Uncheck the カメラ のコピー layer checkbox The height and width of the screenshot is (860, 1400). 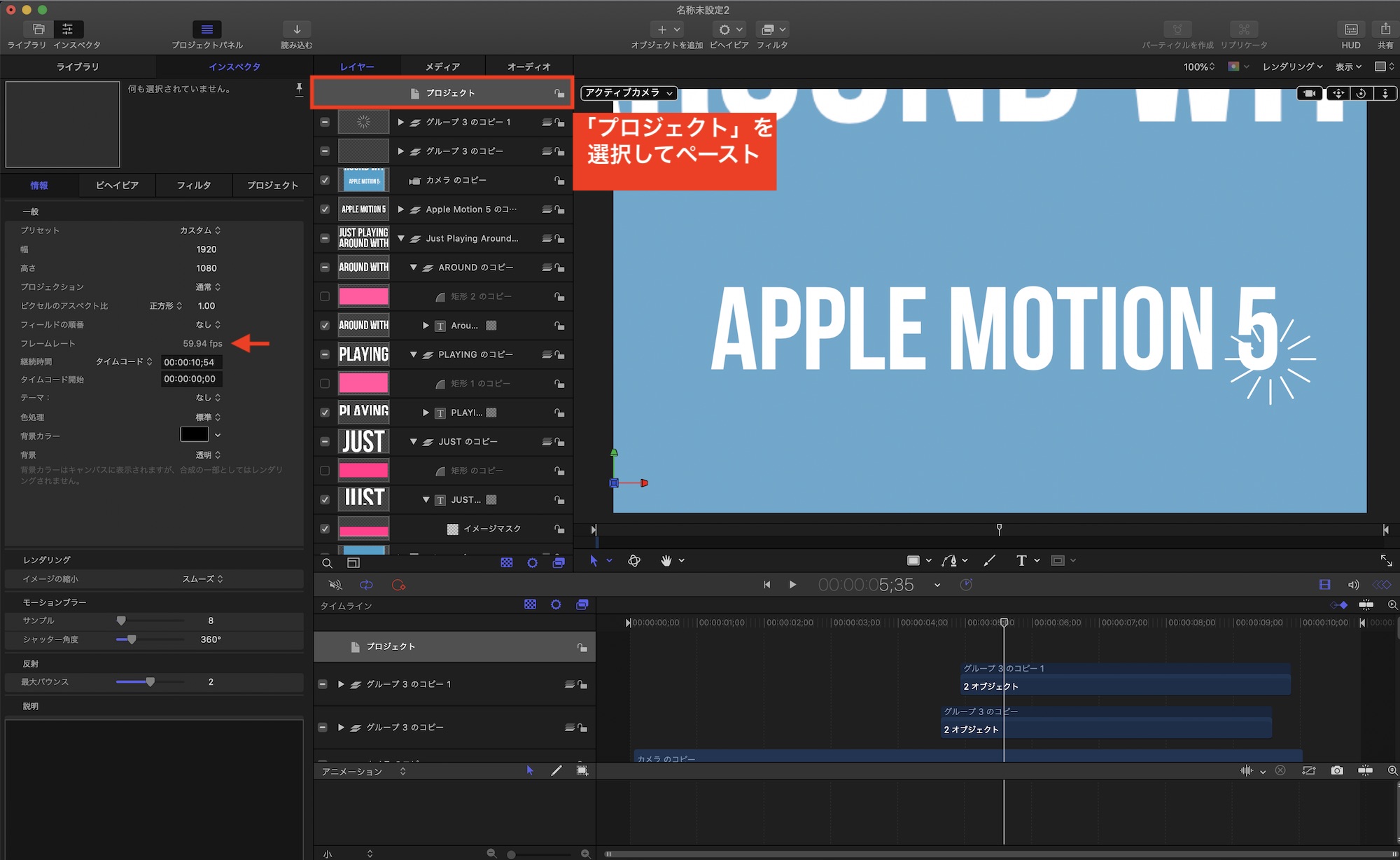(325, 180)
